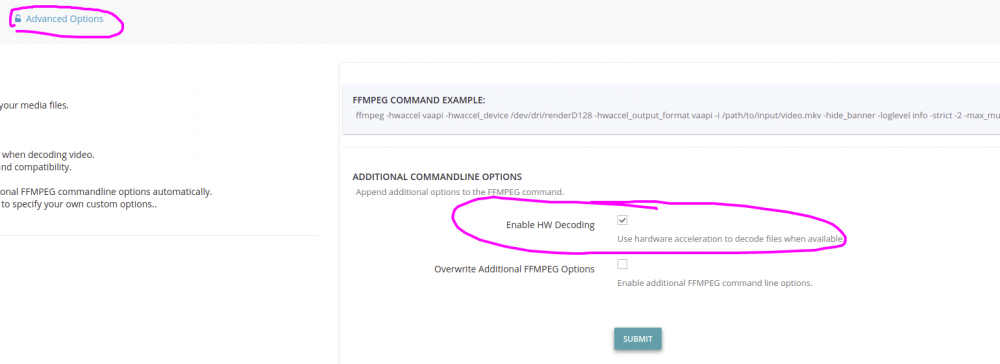Uncheck the Enable HW Decoding checkbox

[622, 220]
